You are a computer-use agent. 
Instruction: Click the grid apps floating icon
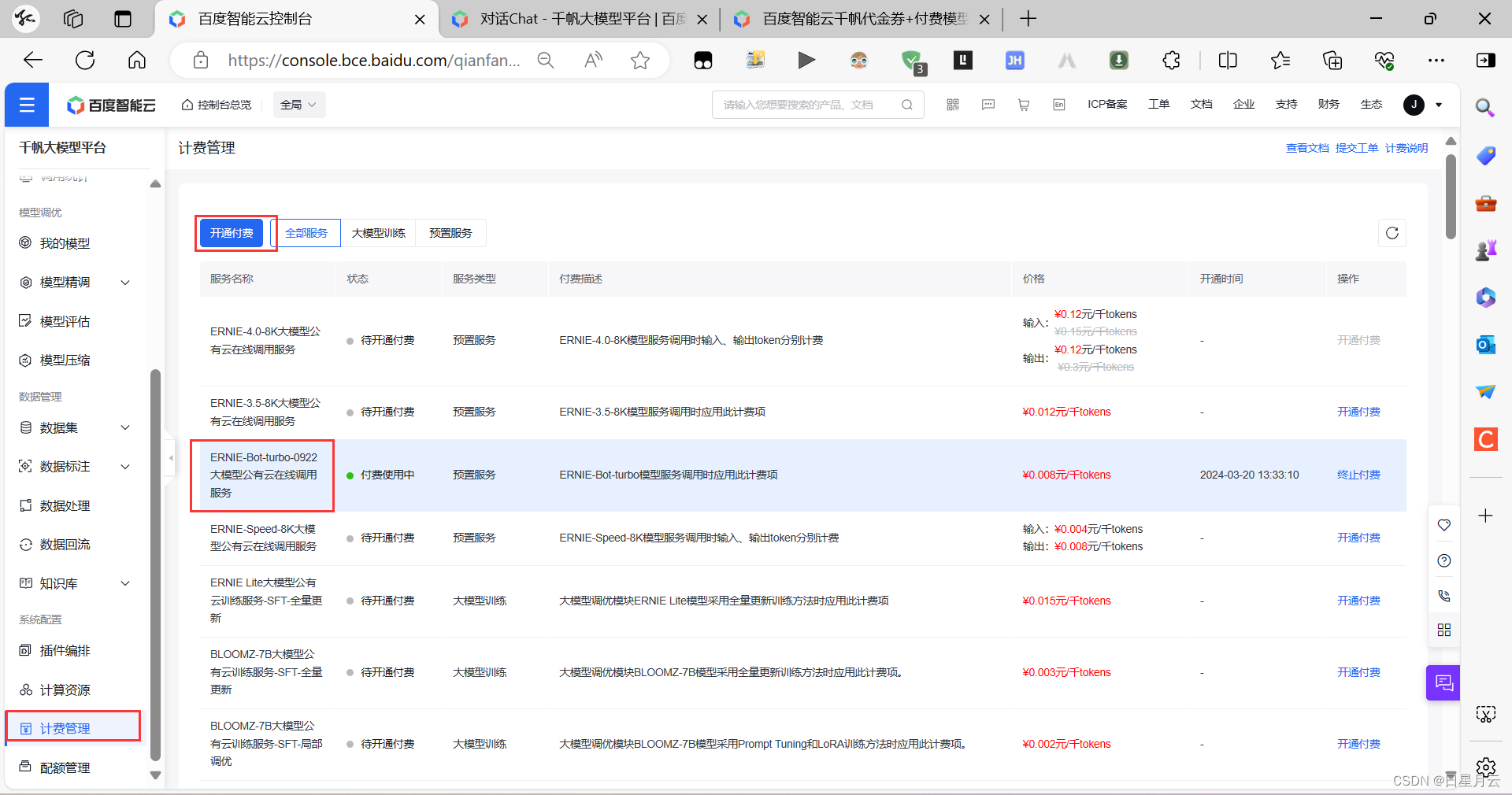tap(1444, 630)
